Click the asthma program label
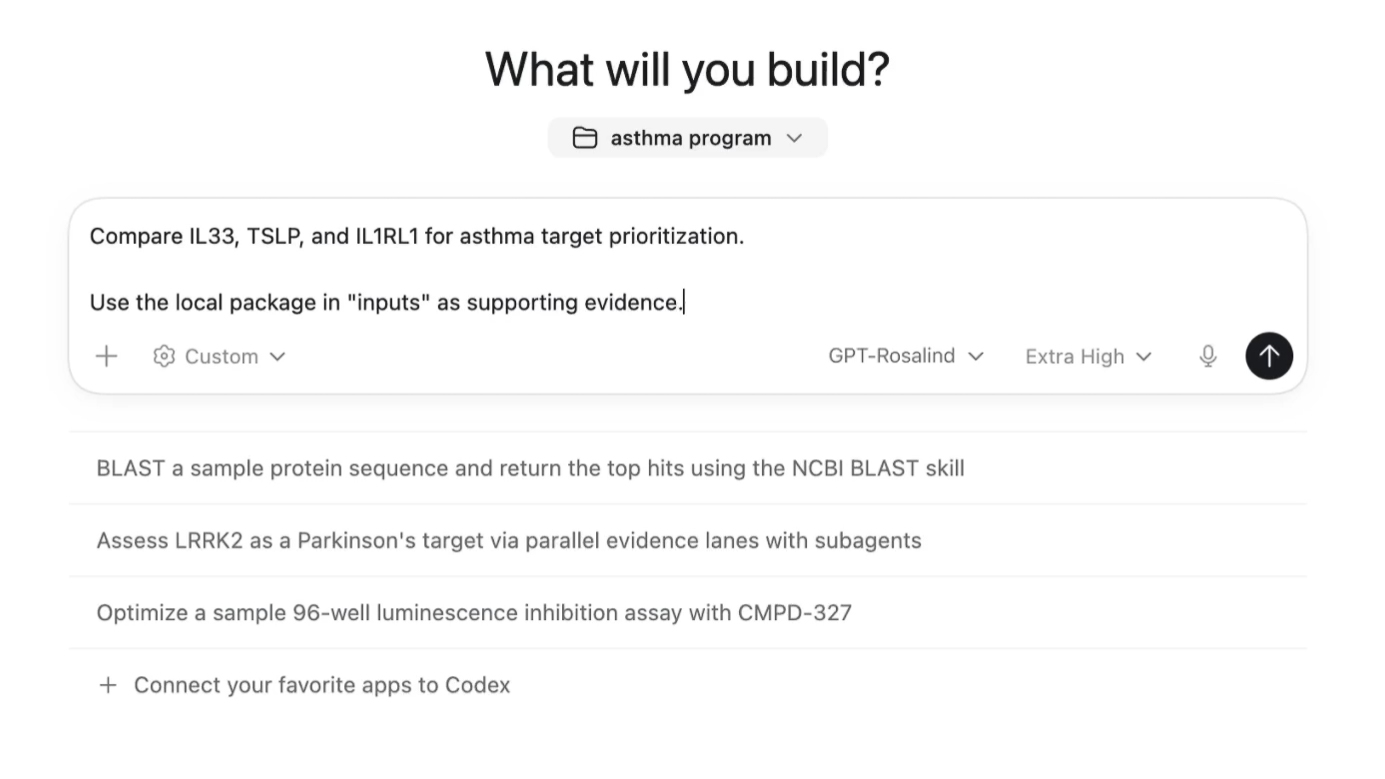The width and height of the screenshot is (1385, 779). pyautogui.click(x=690, y=138)
